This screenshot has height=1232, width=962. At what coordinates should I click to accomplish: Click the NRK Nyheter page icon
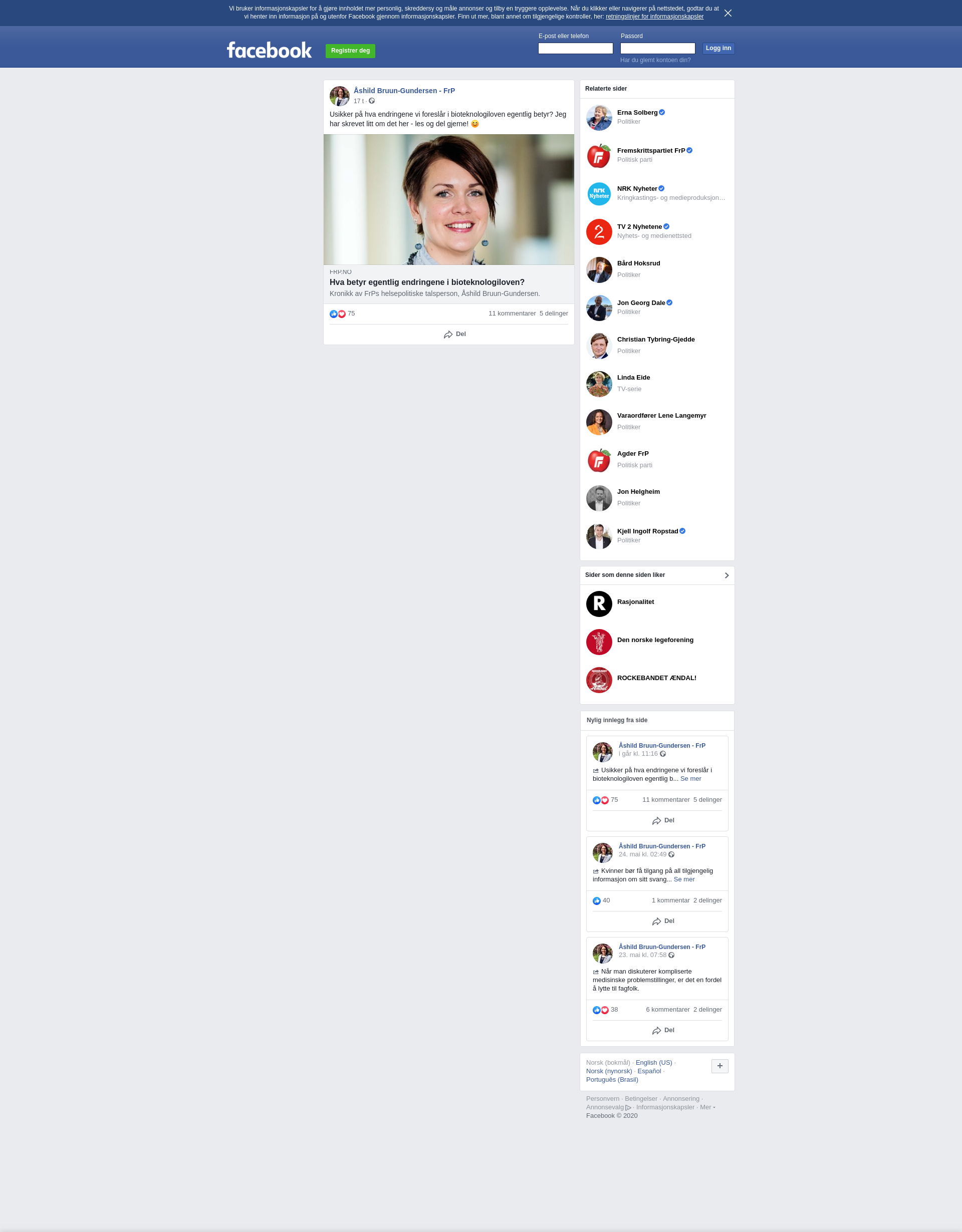pos(599,193)
